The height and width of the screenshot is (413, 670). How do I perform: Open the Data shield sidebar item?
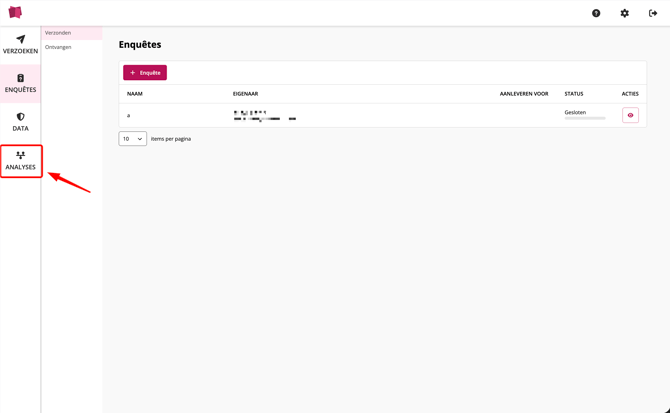click(20, 122)
